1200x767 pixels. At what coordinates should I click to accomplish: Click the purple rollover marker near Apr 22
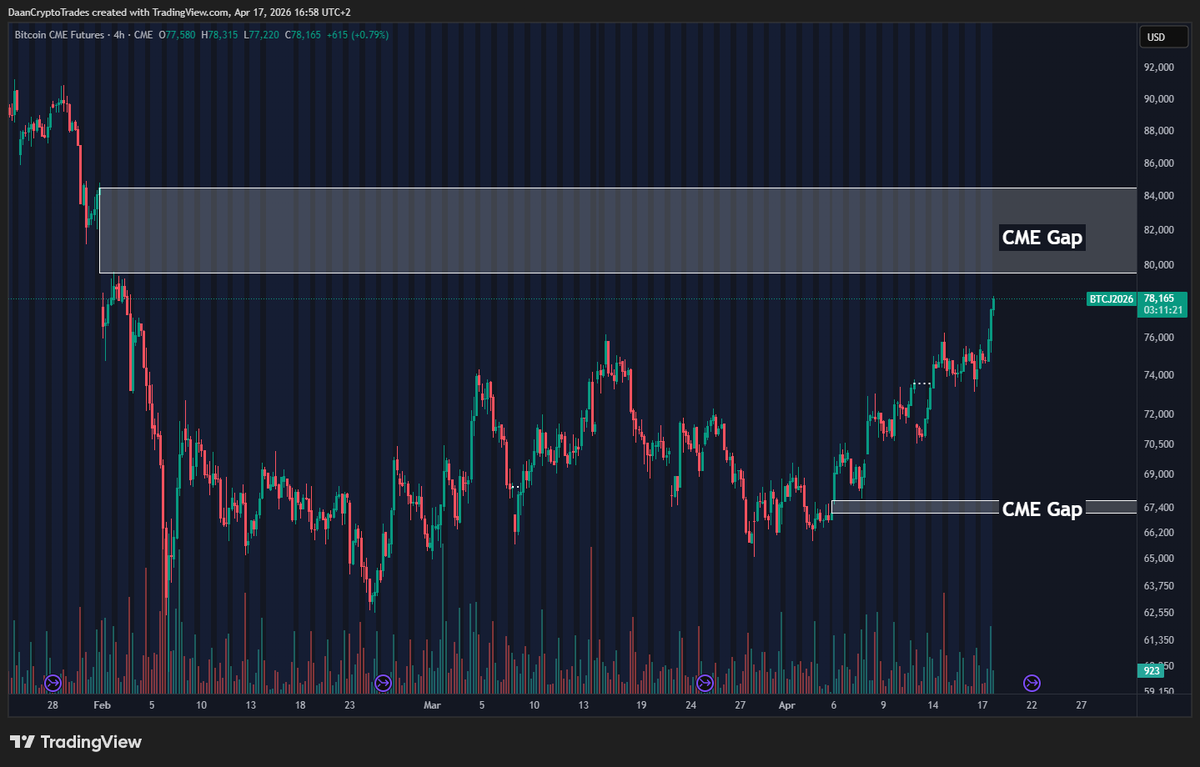point(1031,683)
